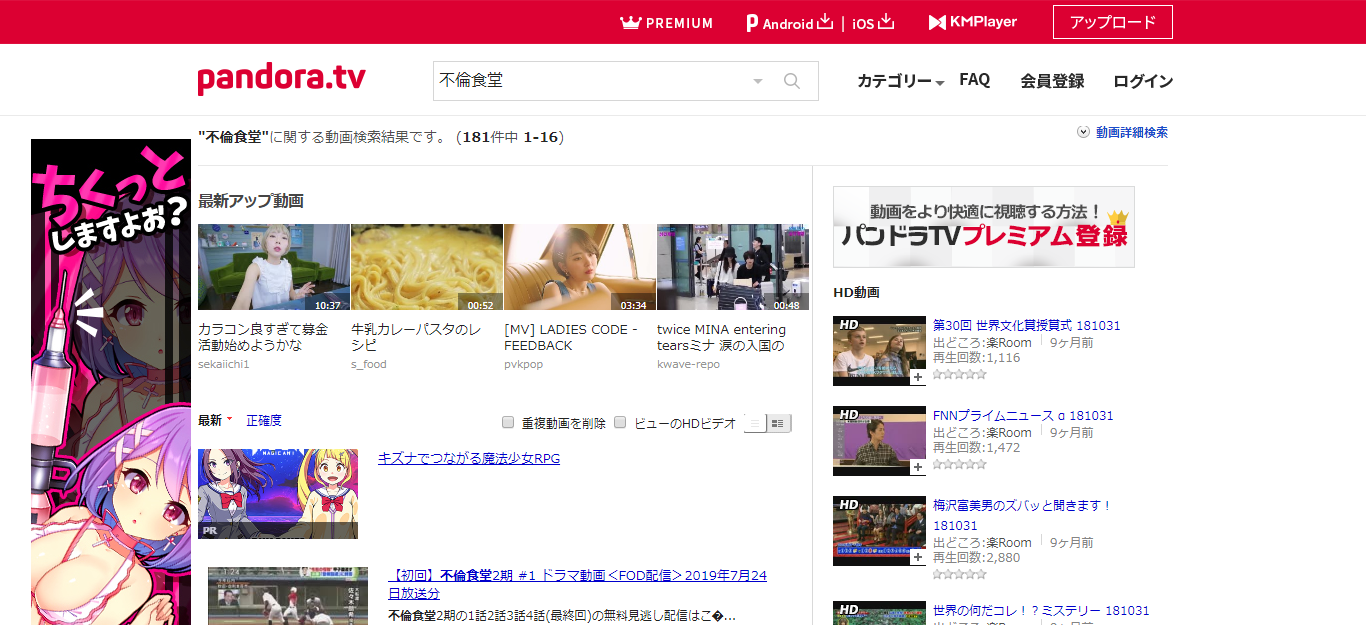Open FNNプライムニュース α 181031 video
Screen dimensions: 1366x625
pyautogui.click(x=1023, y=415)
